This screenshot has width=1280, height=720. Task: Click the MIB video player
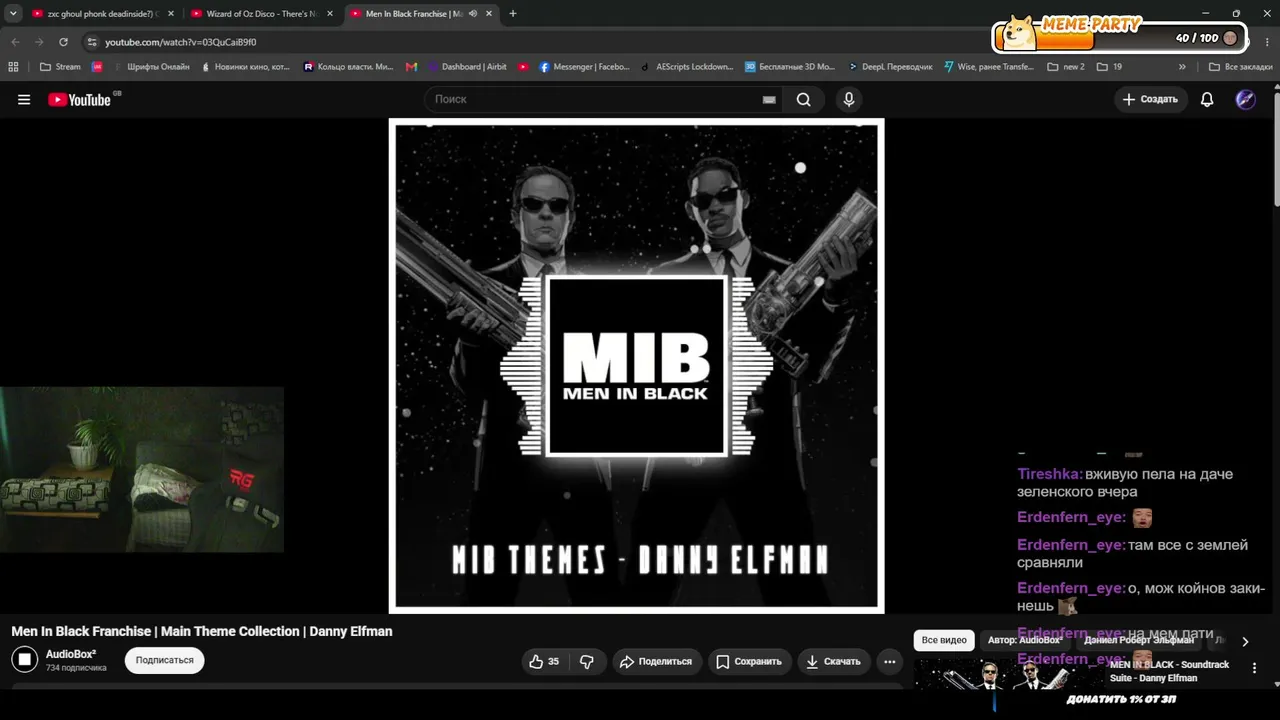click(x=636, y=366)
